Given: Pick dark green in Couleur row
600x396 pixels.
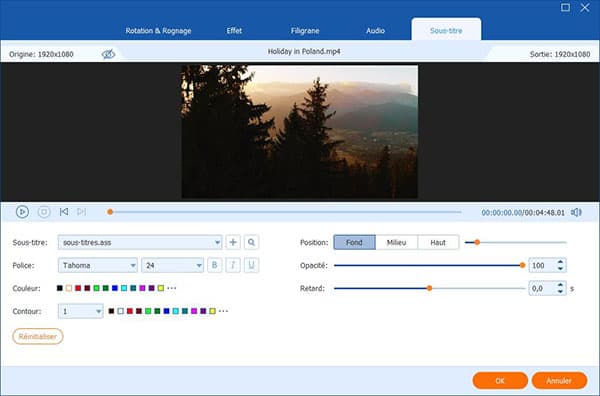Looking at the screenshot, I should [x=106, y=288].
